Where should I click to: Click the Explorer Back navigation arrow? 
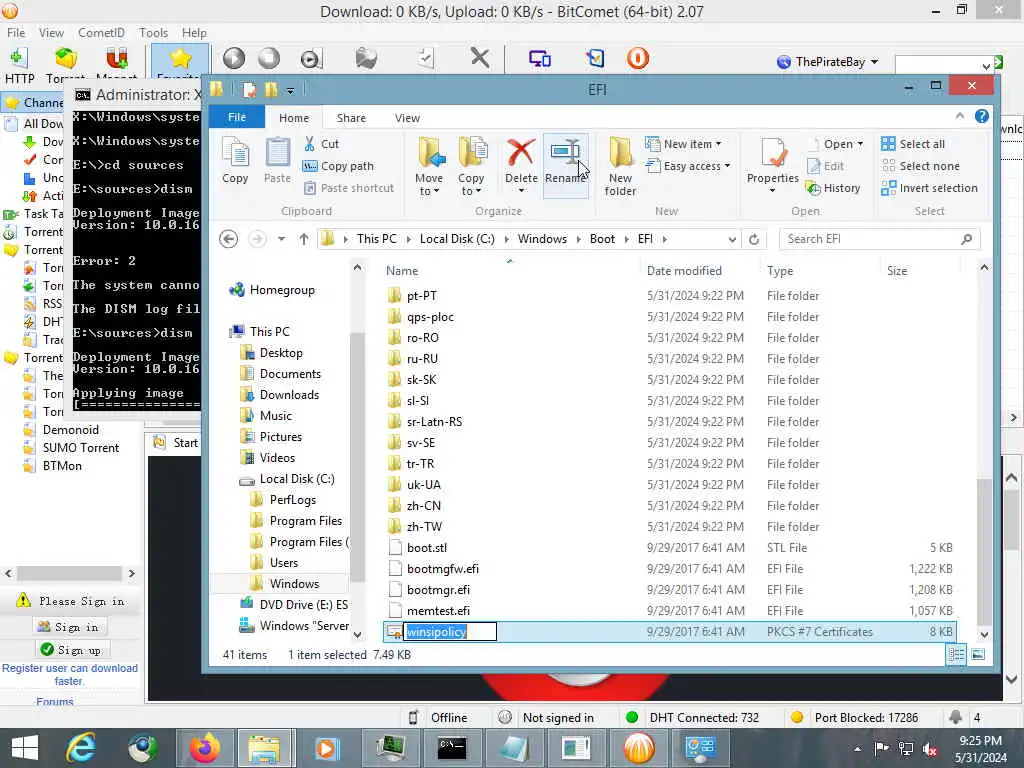click(x=228, y=239)
